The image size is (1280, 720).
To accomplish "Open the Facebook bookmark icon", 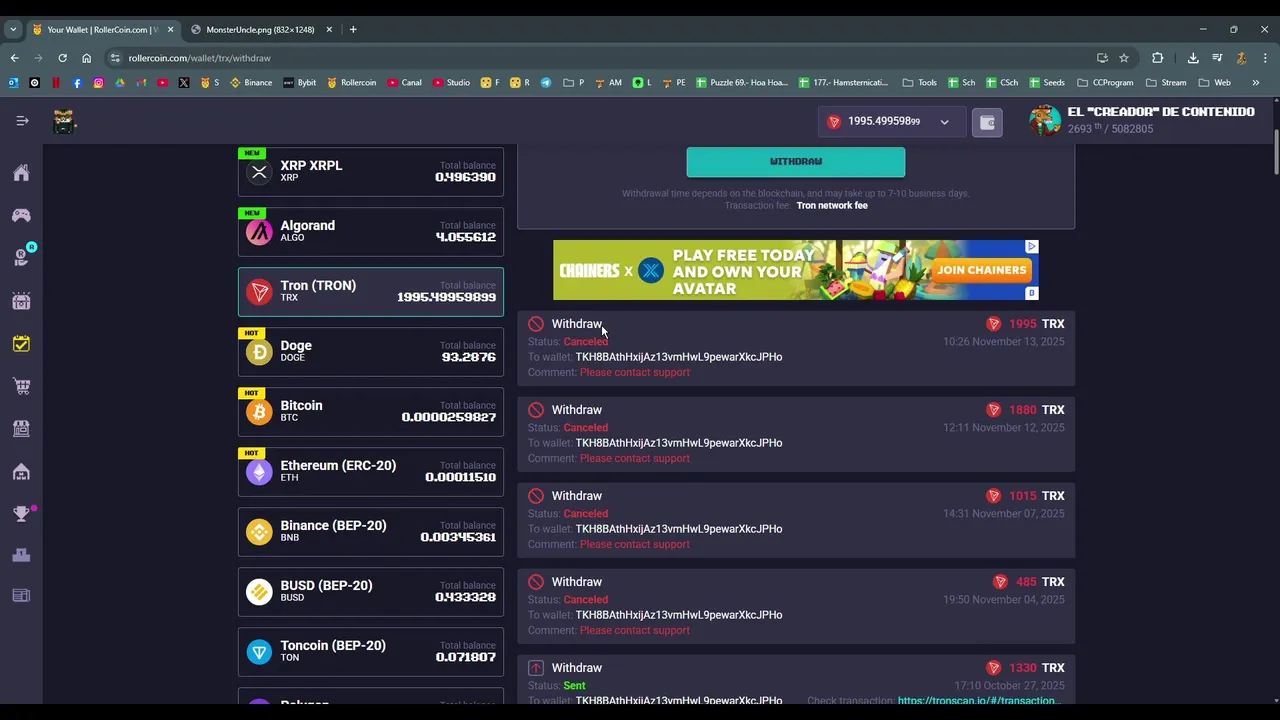I will pos(77,82).
